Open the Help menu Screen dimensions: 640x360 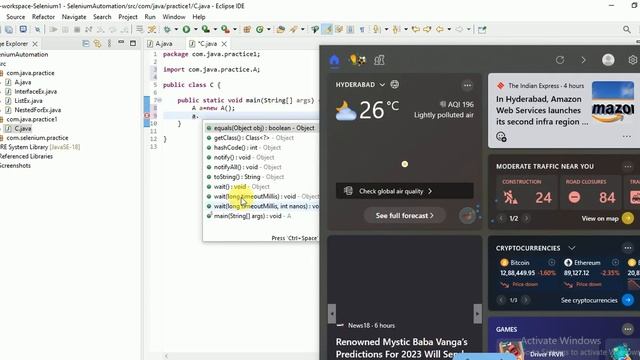click(199, 17)
